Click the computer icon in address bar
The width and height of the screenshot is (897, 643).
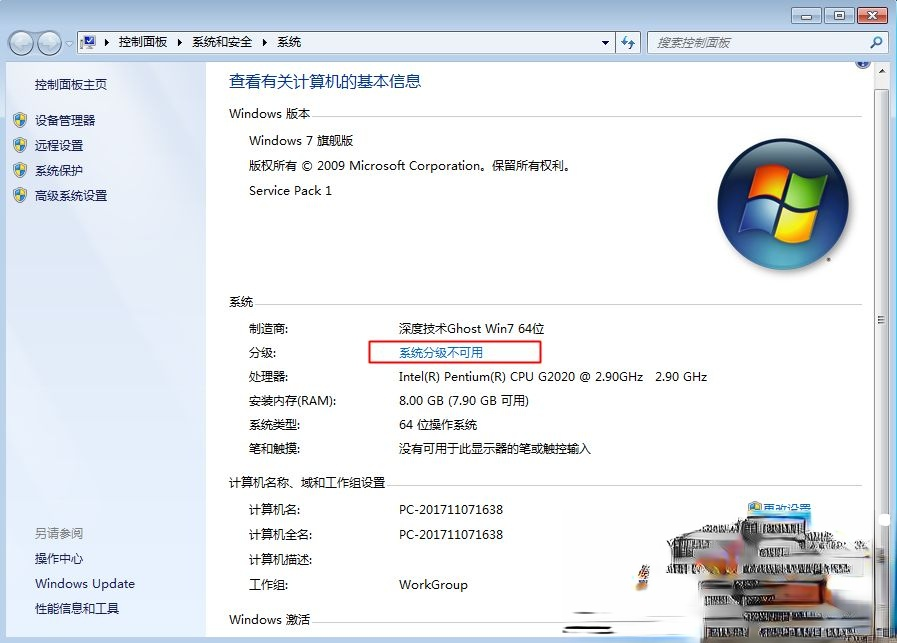pyautogui.click(x=89, y=42)
